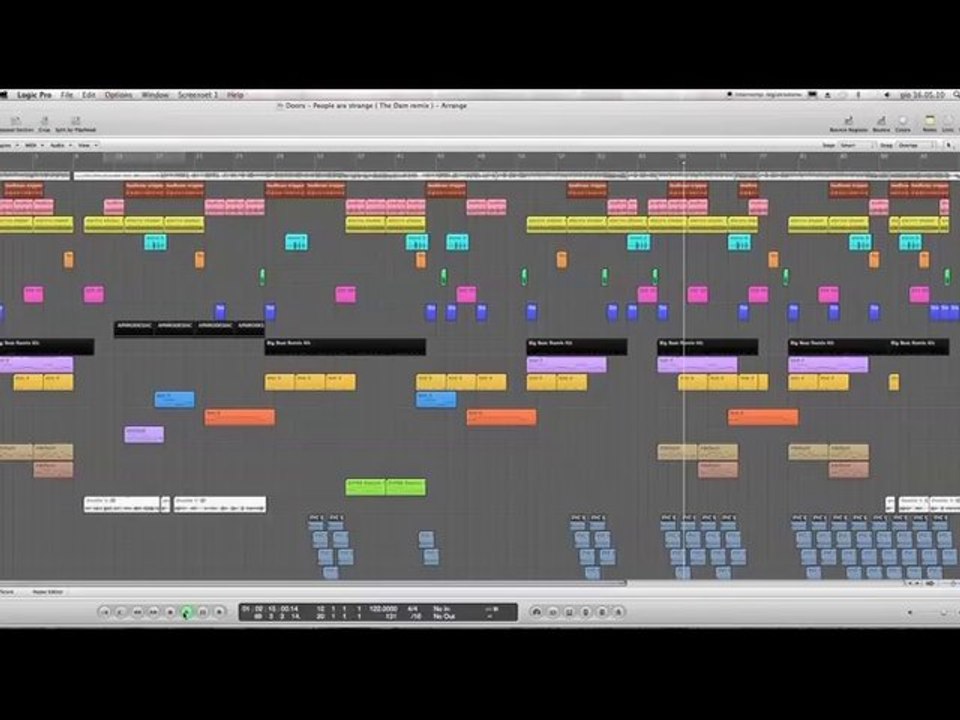Open the Snap dropdown set to Smart

coord(858,146)
